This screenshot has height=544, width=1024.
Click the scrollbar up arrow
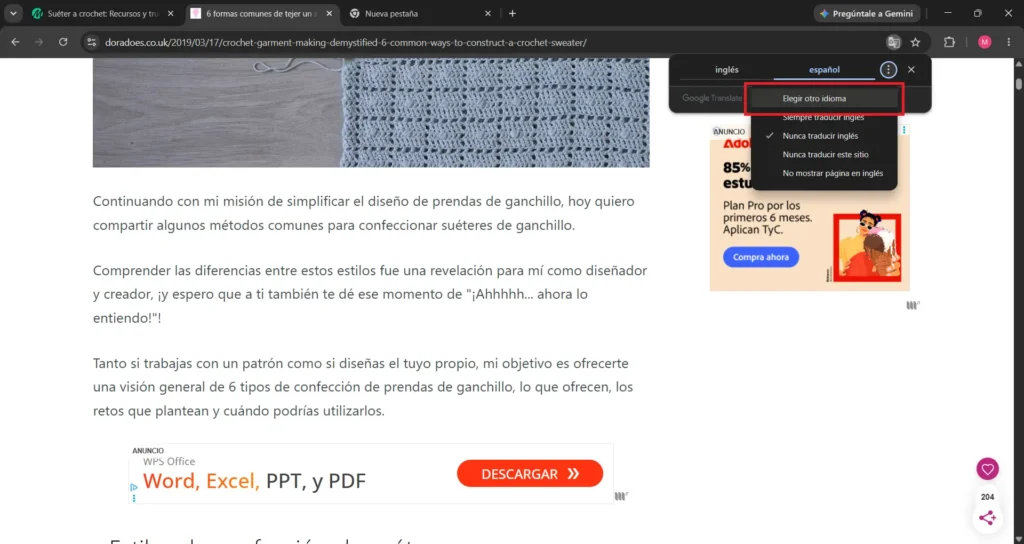(1019, 63)
